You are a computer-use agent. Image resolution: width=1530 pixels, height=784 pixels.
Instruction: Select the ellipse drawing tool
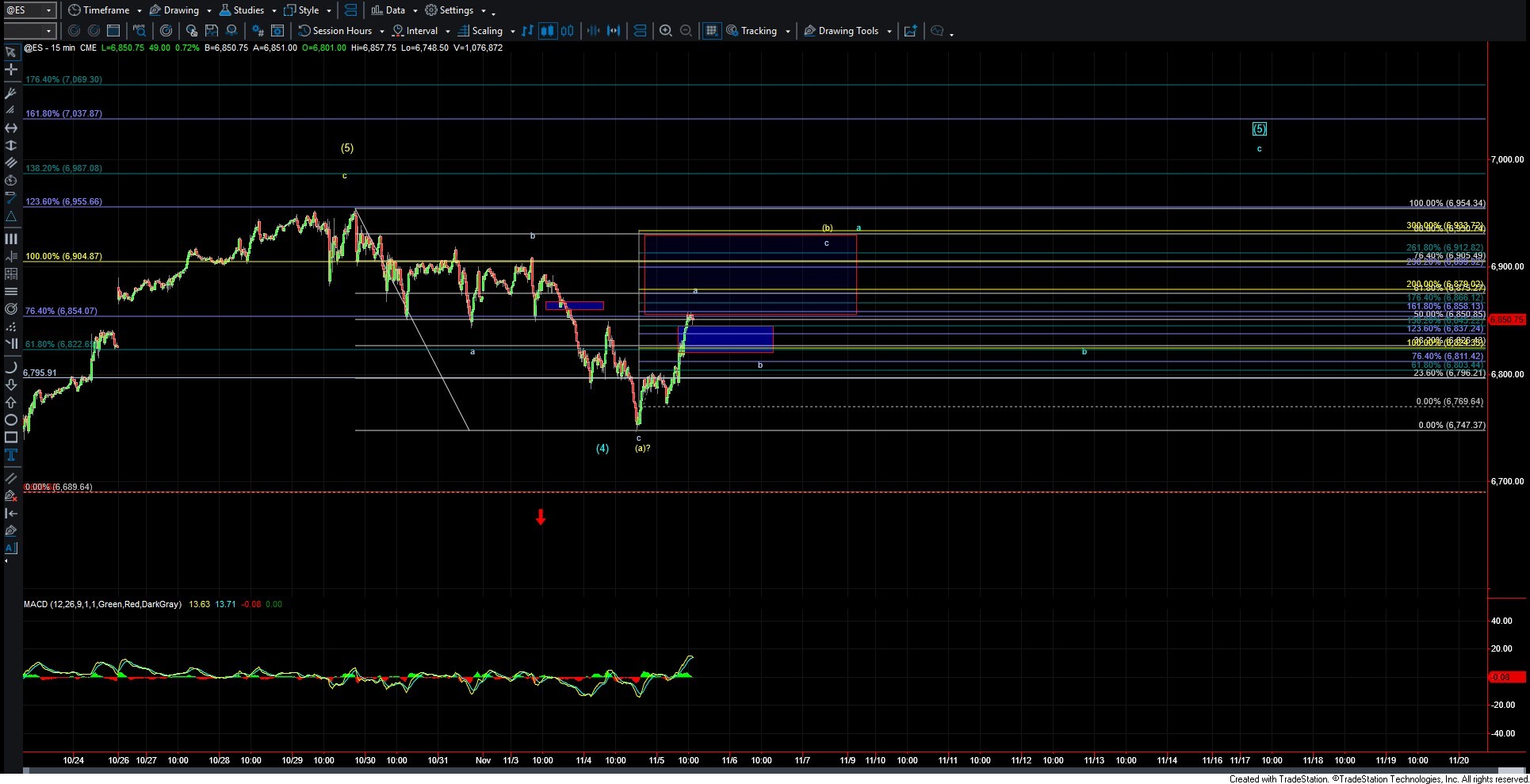point(11,420)
